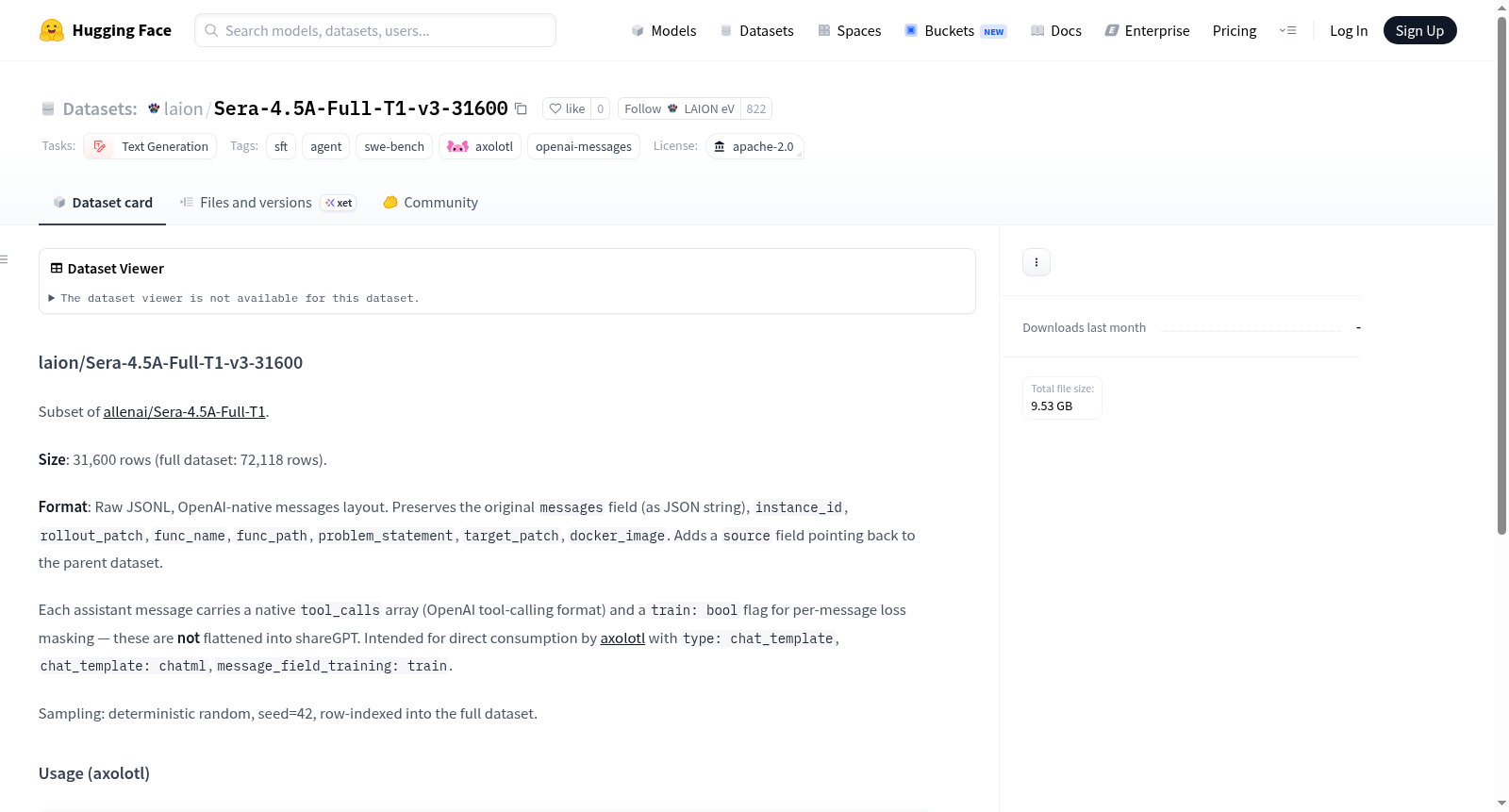Open the laion organization link

pyautogui.click(x=183, y=108)
